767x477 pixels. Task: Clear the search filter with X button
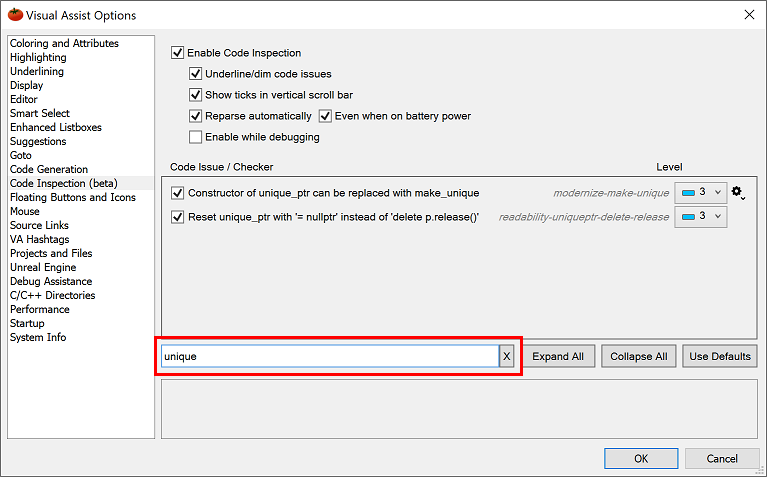506,357
